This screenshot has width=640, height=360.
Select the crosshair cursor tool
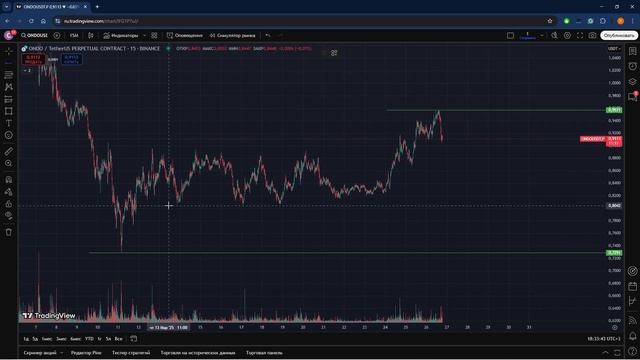[x=9, y=51]
